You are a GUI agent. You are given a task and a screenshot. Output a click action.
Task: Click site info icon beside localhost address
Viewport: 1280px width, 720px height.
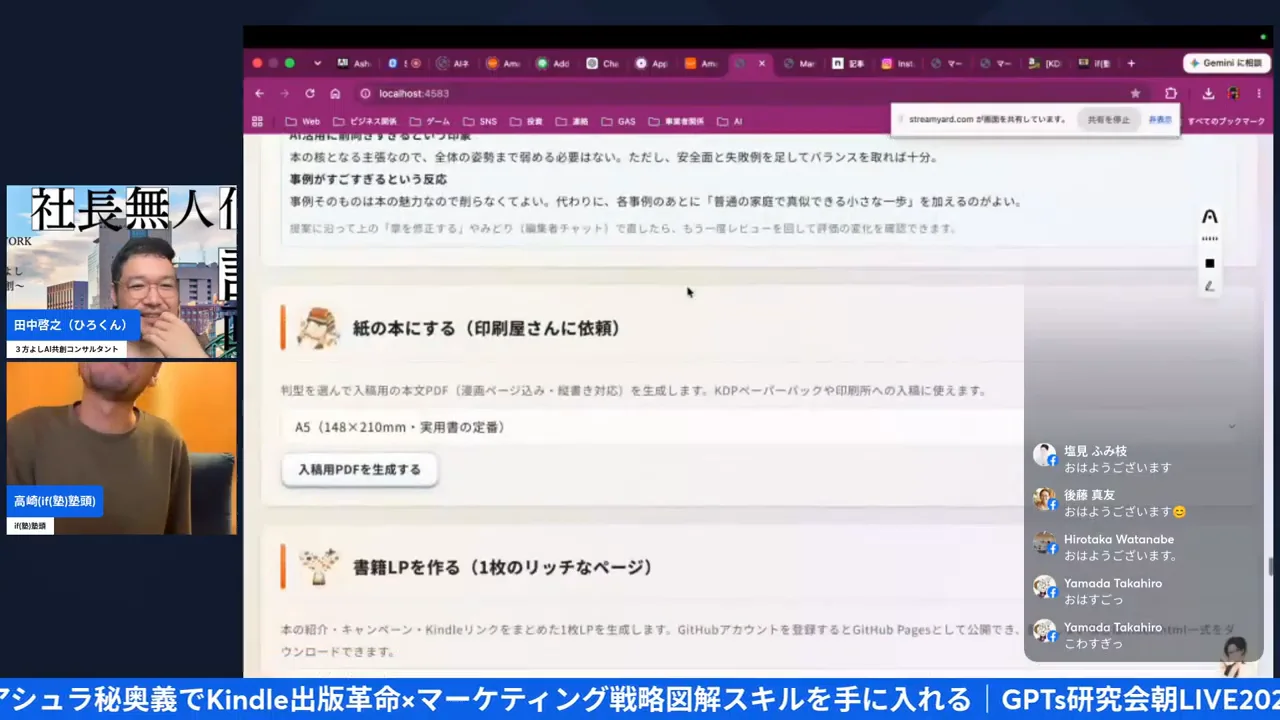pos(365,93)
